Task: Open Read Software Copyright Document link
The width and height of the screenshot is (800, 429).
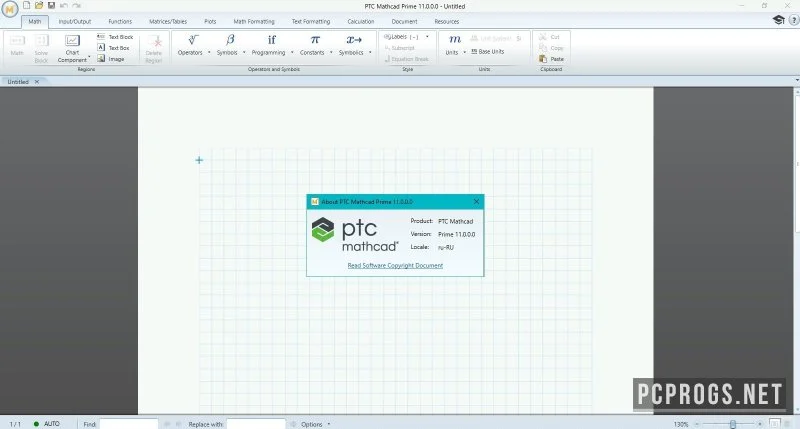Action: pos(395,265)
